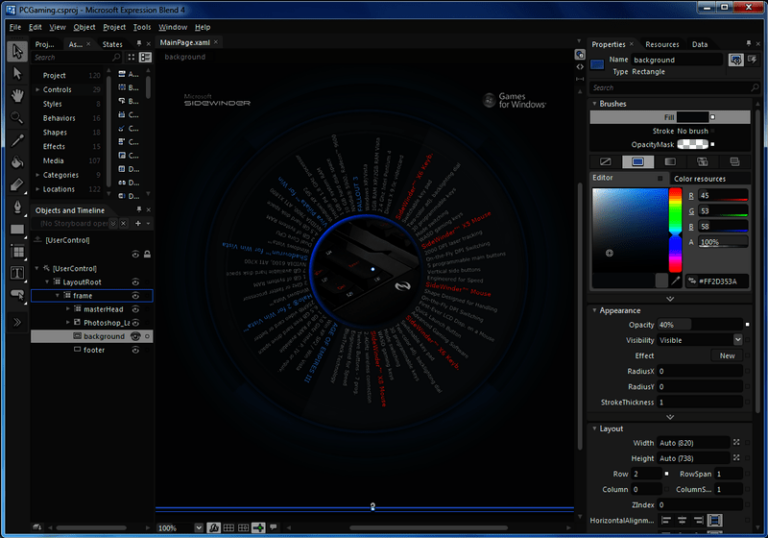This screenshot has height=538, width=768.
Task: Show snap grid in artboard bar
Action: coord(229,528)
